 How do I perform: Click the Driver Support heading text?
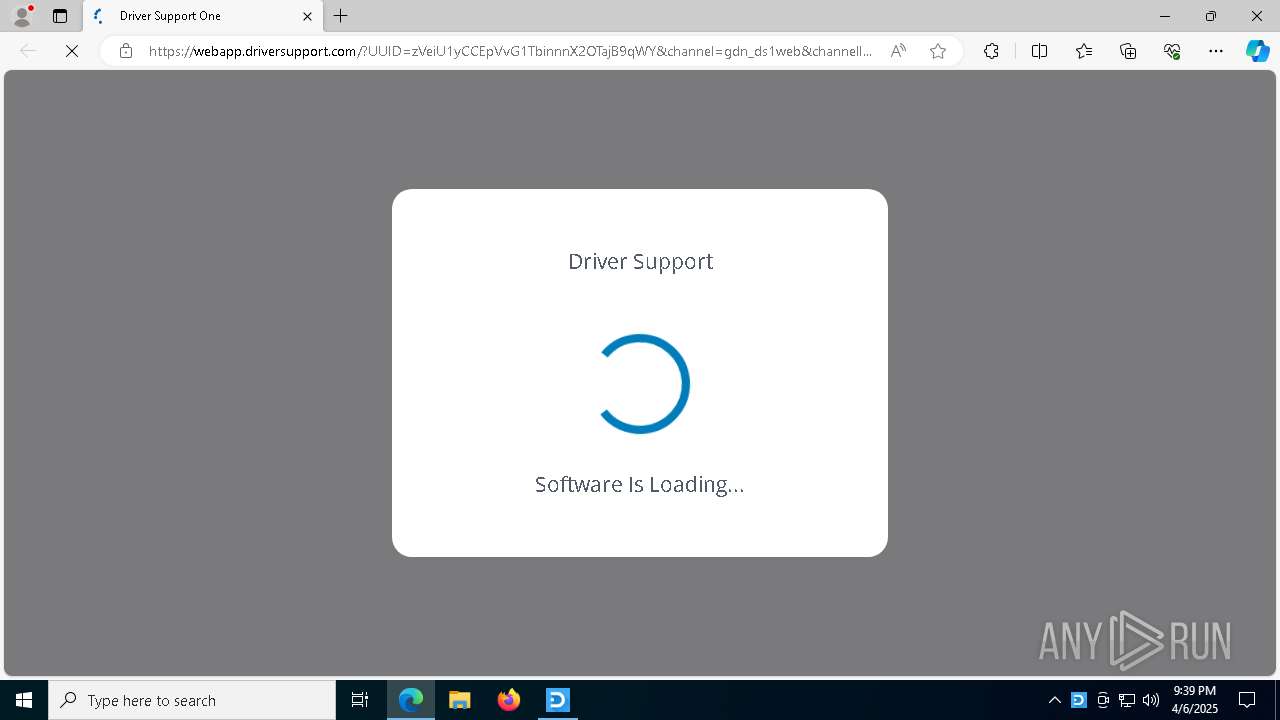(640, 262)
